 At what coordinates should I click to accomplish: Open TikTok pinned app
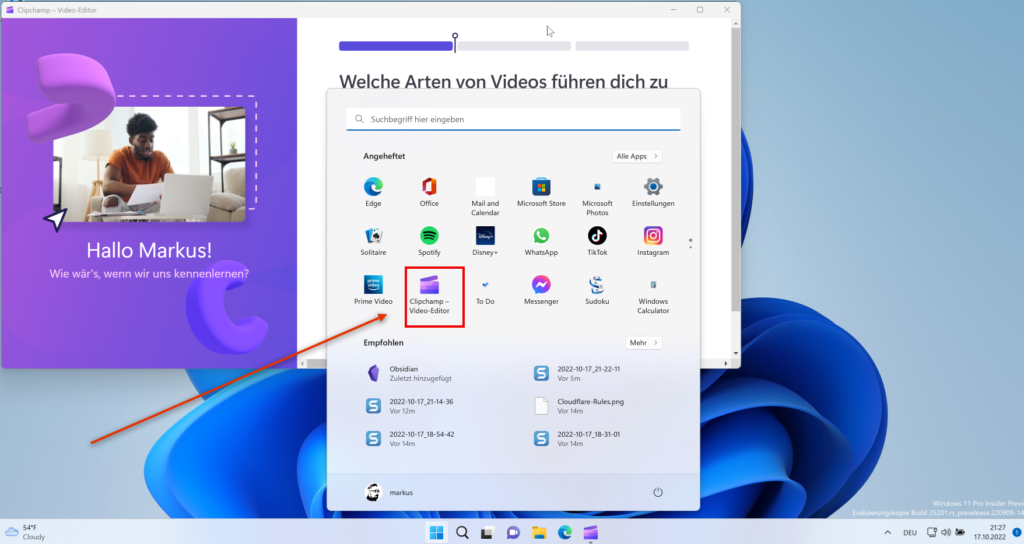click(x=597, y=241)
